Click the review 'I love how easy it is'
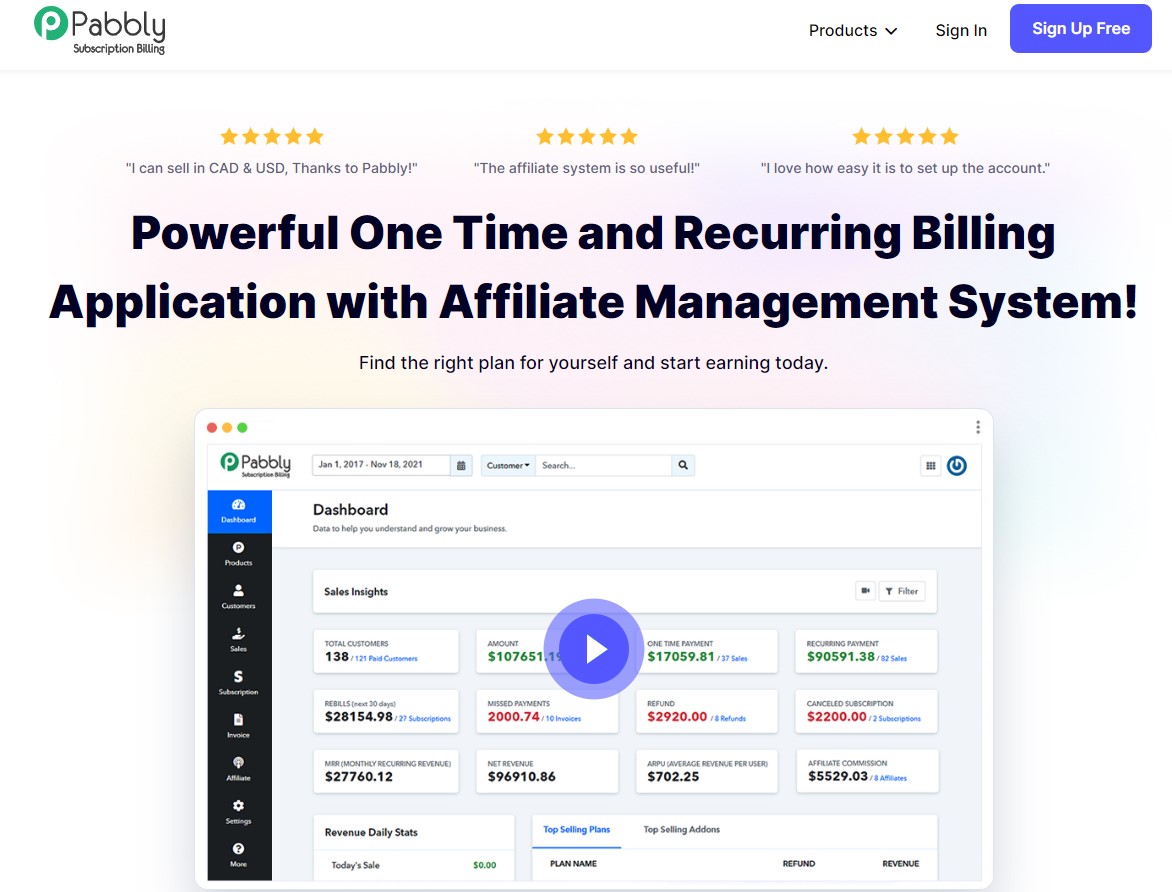The width and height of the screenshot is (1172, 892). click(905, 168)
